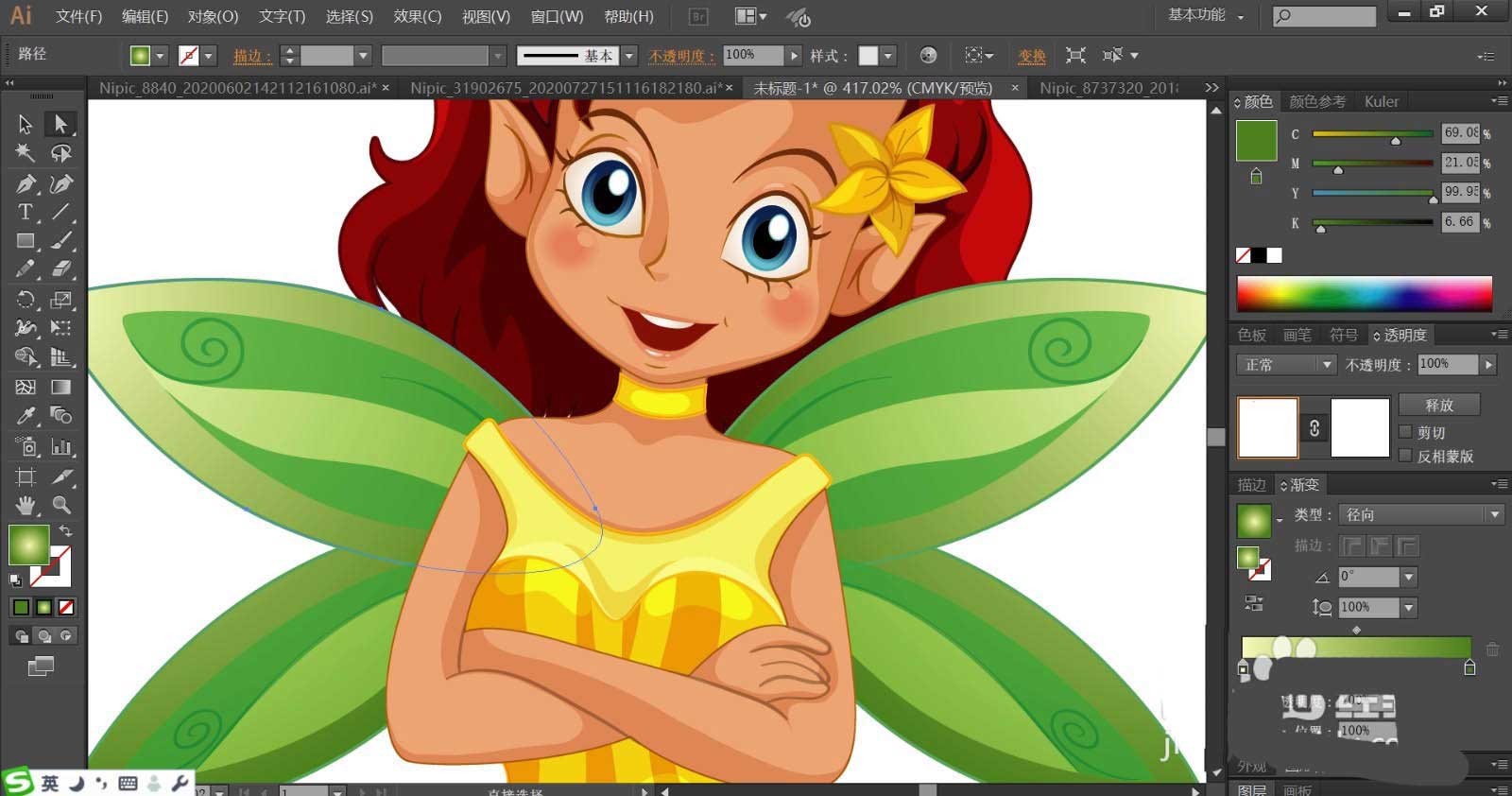
Task: Select the Eyedropper tool
Action: point(26,416)
